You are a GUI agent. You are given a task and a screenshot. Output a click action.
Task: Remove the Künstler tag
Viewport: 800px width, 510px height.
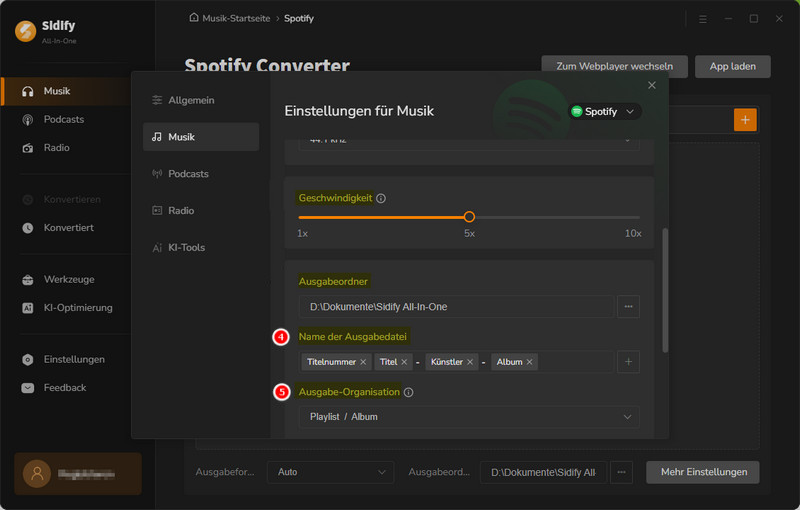coord(470,362)
